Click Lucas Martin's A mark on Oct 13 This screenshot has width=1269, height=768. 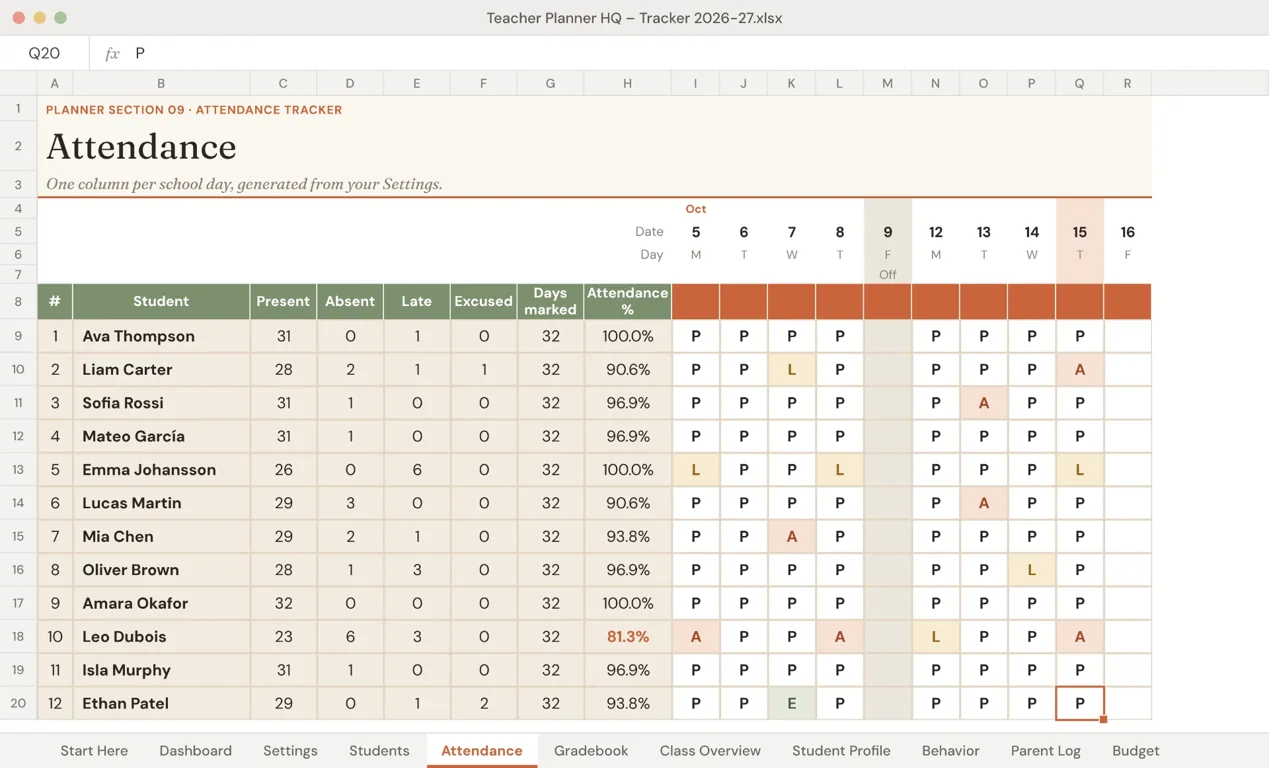click(x=983, y=503)
